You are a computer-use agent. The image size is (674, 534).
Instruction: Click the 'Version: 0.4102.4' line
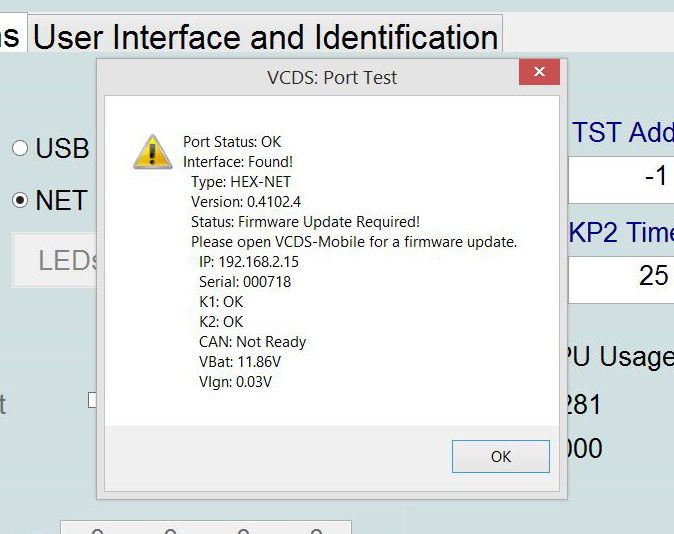246,202
